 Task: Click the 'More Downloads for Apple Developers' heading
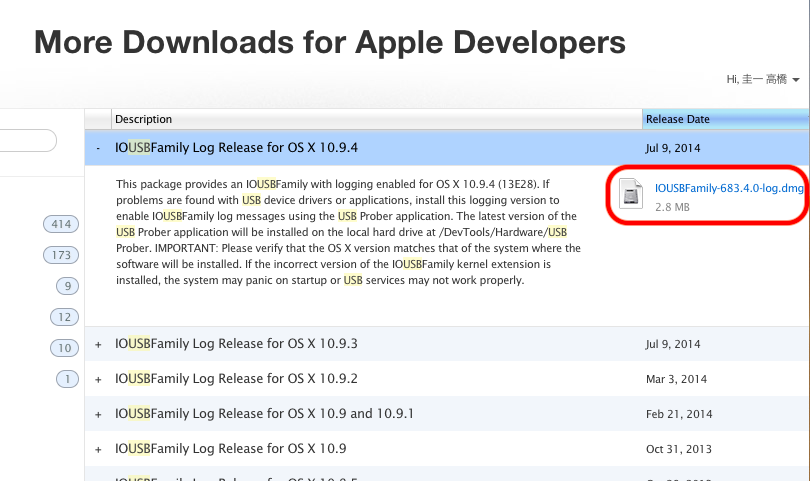click(x=330, y=42)
